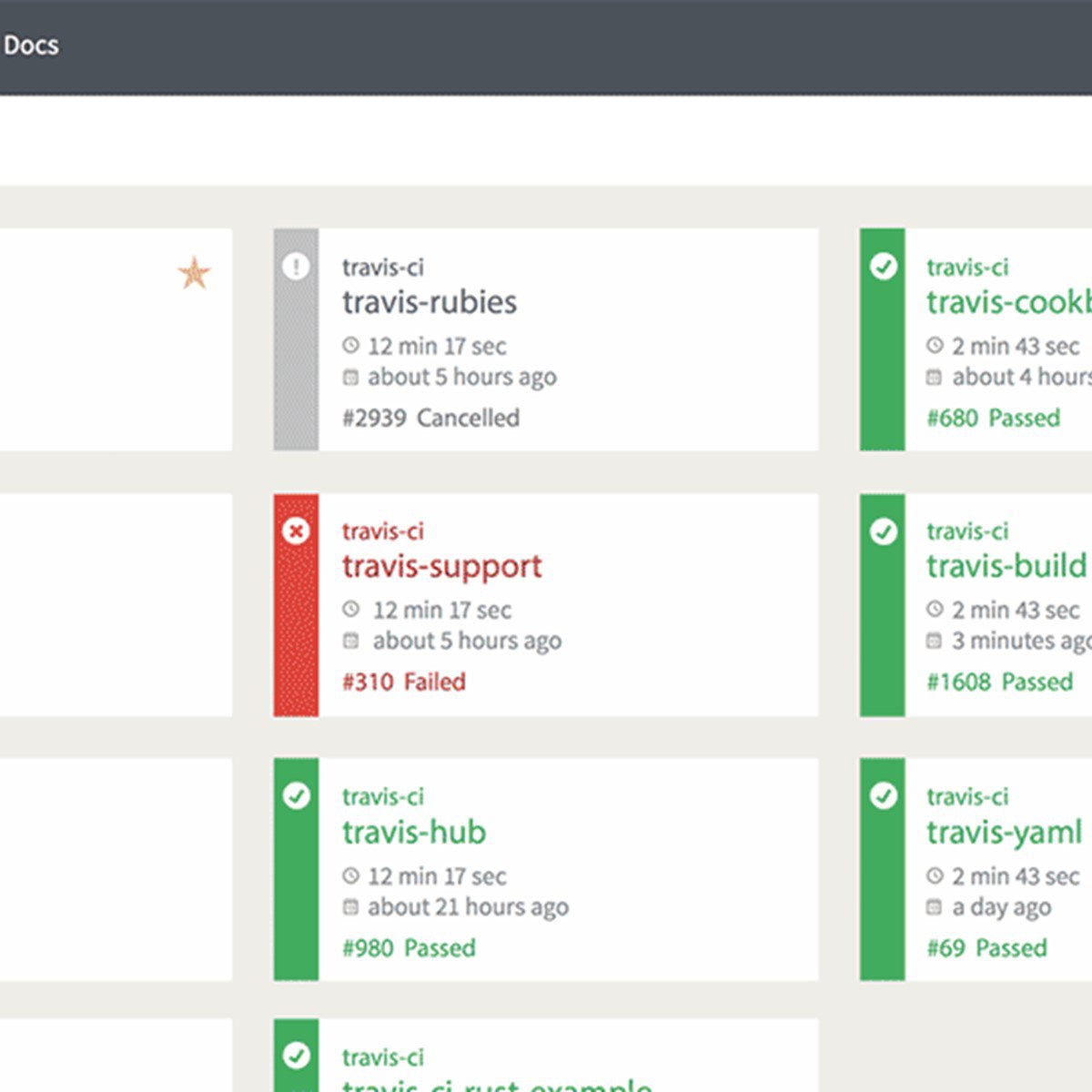Open the Docs menu item
The width and height of the screenshot is (1092, 1092).
[31, 45]
